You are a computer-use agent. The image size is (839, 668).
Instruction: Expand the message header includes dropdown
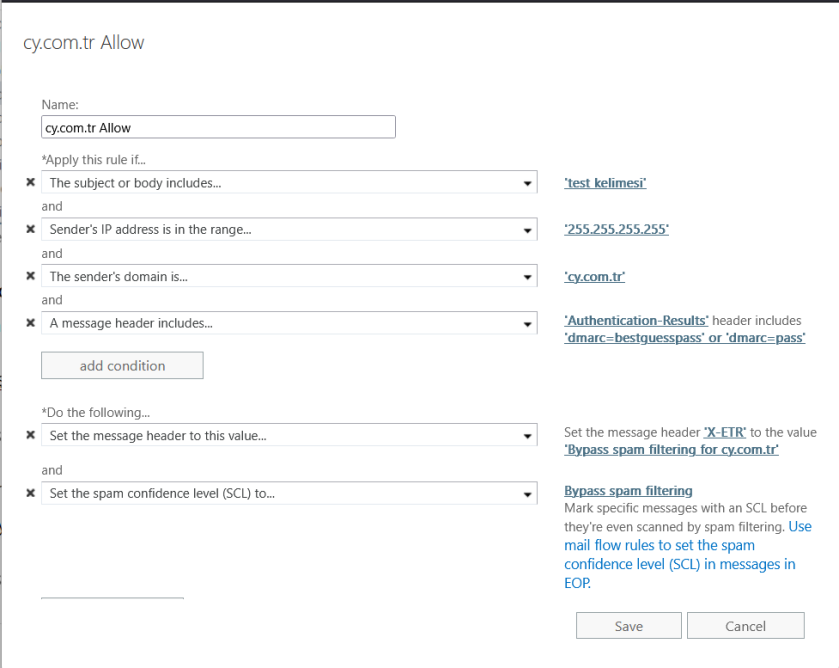tap(527, 324)
